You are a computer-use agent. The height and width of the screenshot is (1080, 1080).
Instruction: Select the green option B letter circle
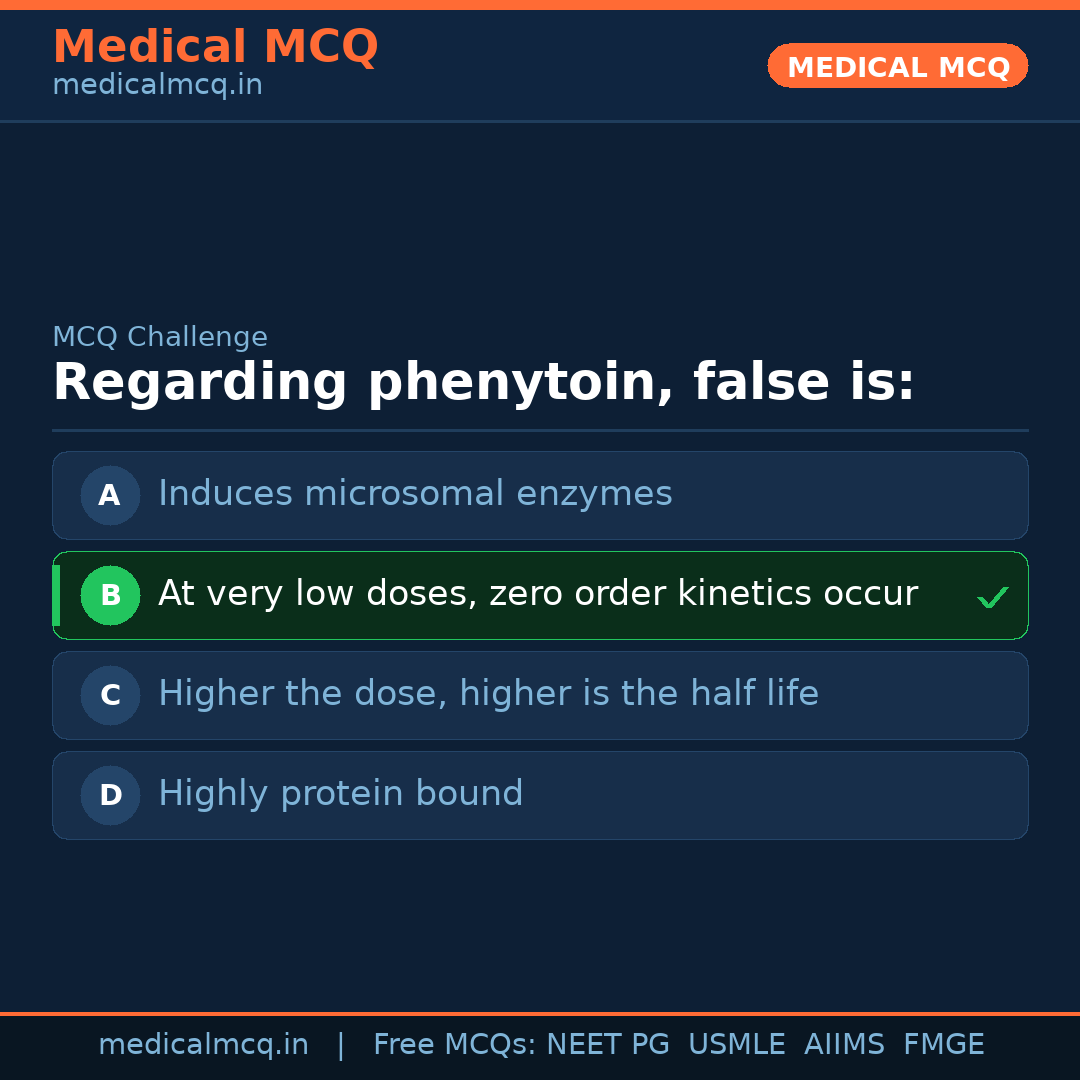tap(110, 595)
